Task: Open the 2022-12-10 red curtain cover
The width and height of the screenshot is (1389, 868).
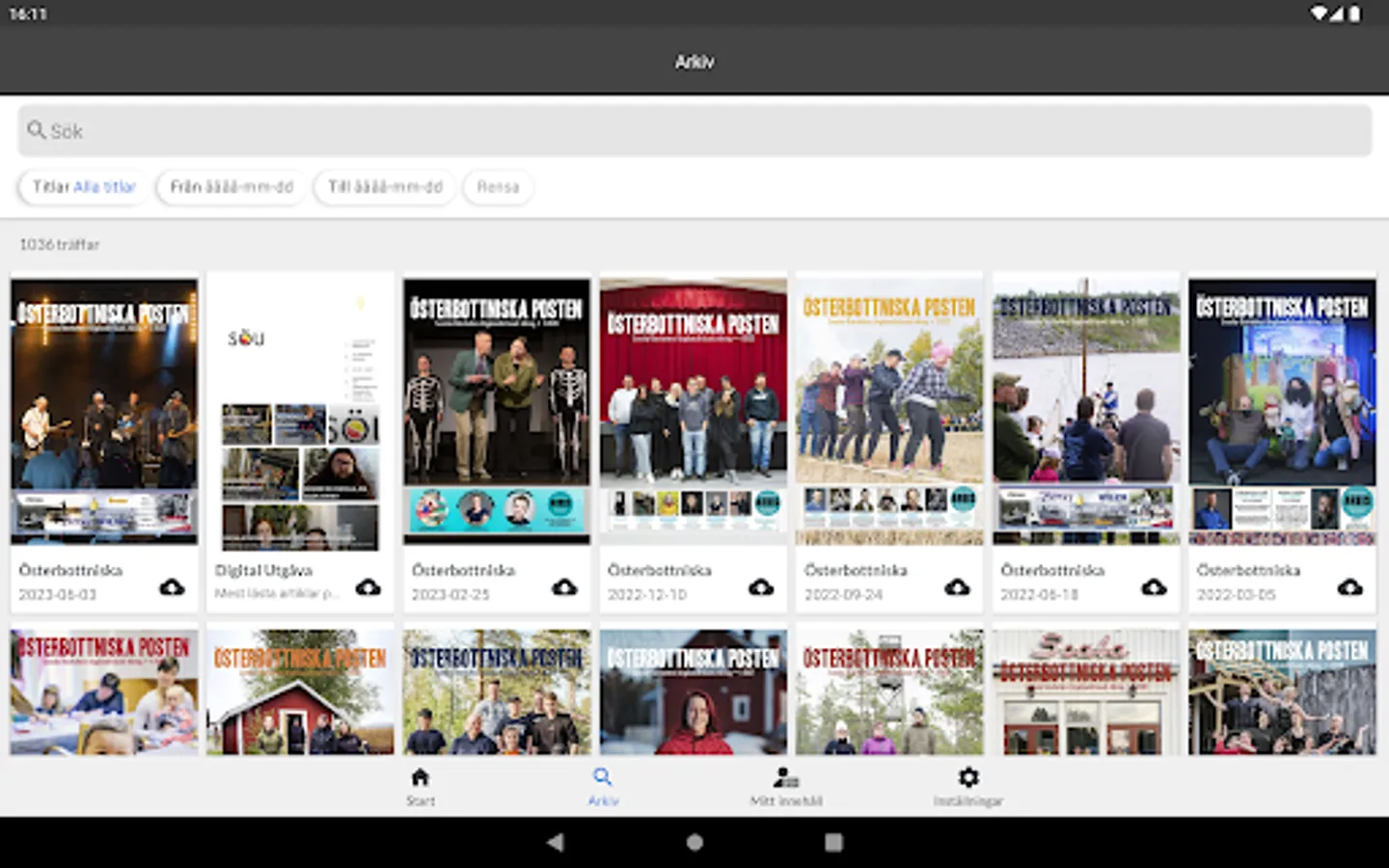Action: 694,412
